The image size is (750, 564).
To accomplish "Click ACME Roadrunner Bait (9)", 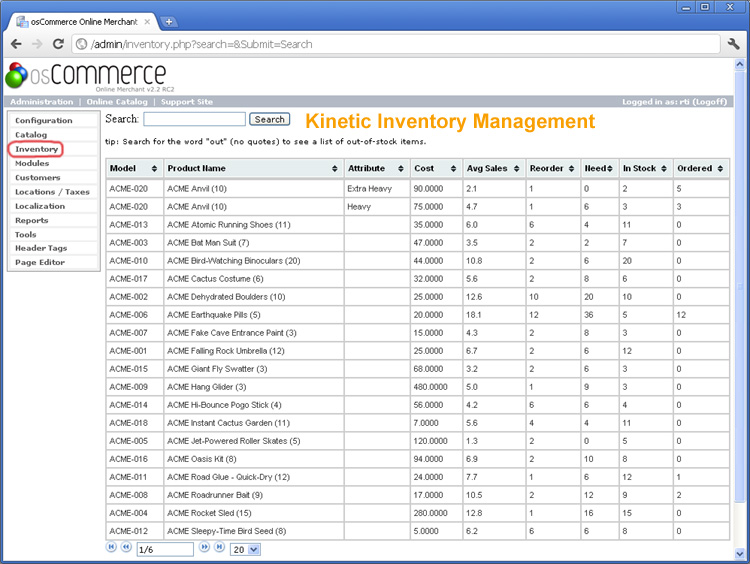I will [x=215, y=495].
